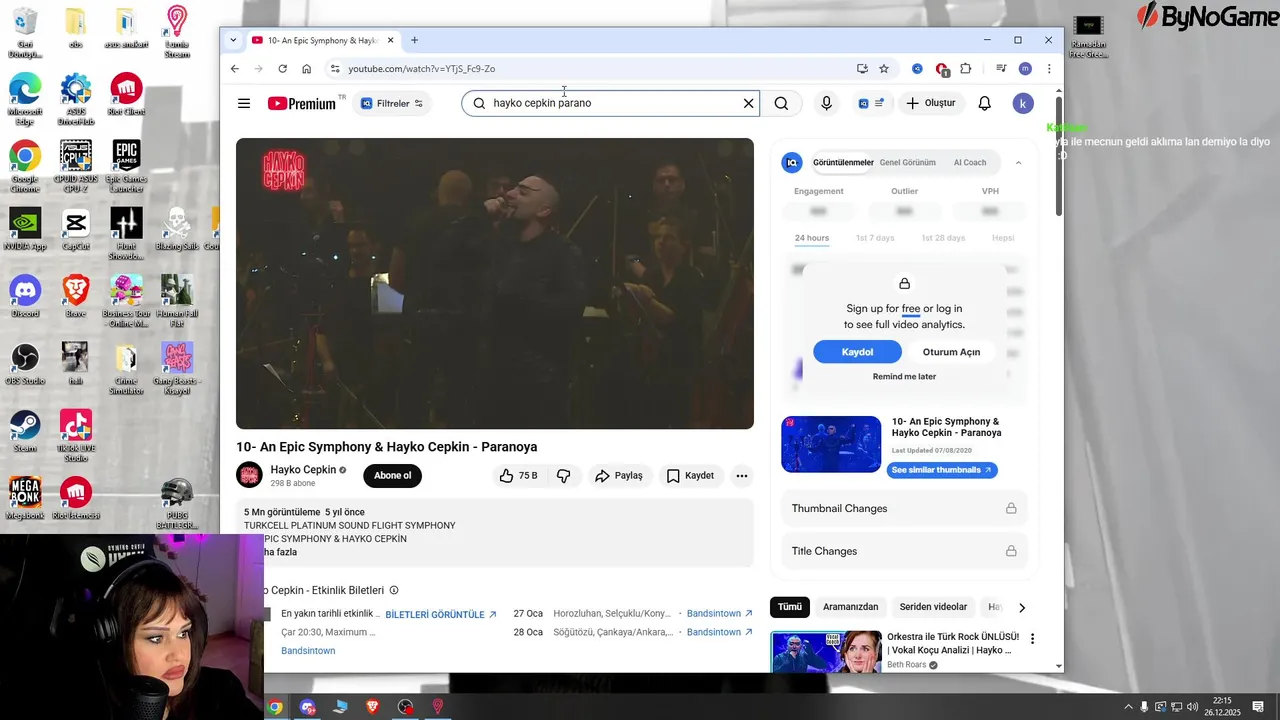Click the Oturum Açın login button

pyautogui.click(x=951, y=352)
